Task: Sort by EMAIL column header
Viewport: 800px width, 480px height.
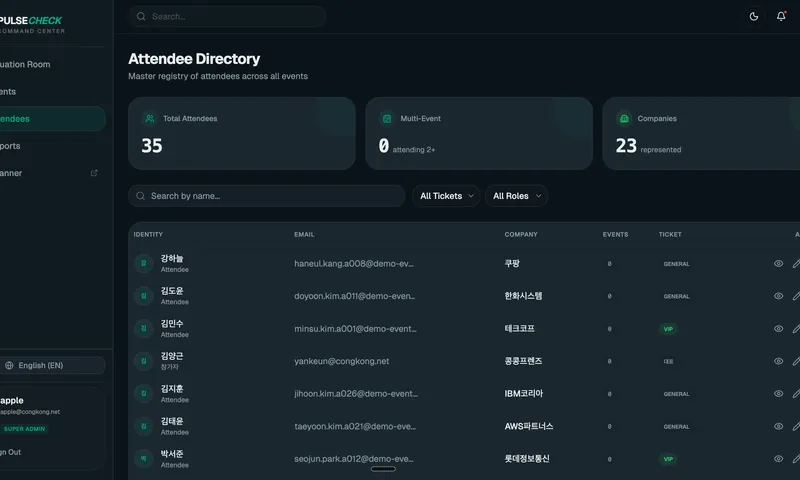Action: (304, 234)
